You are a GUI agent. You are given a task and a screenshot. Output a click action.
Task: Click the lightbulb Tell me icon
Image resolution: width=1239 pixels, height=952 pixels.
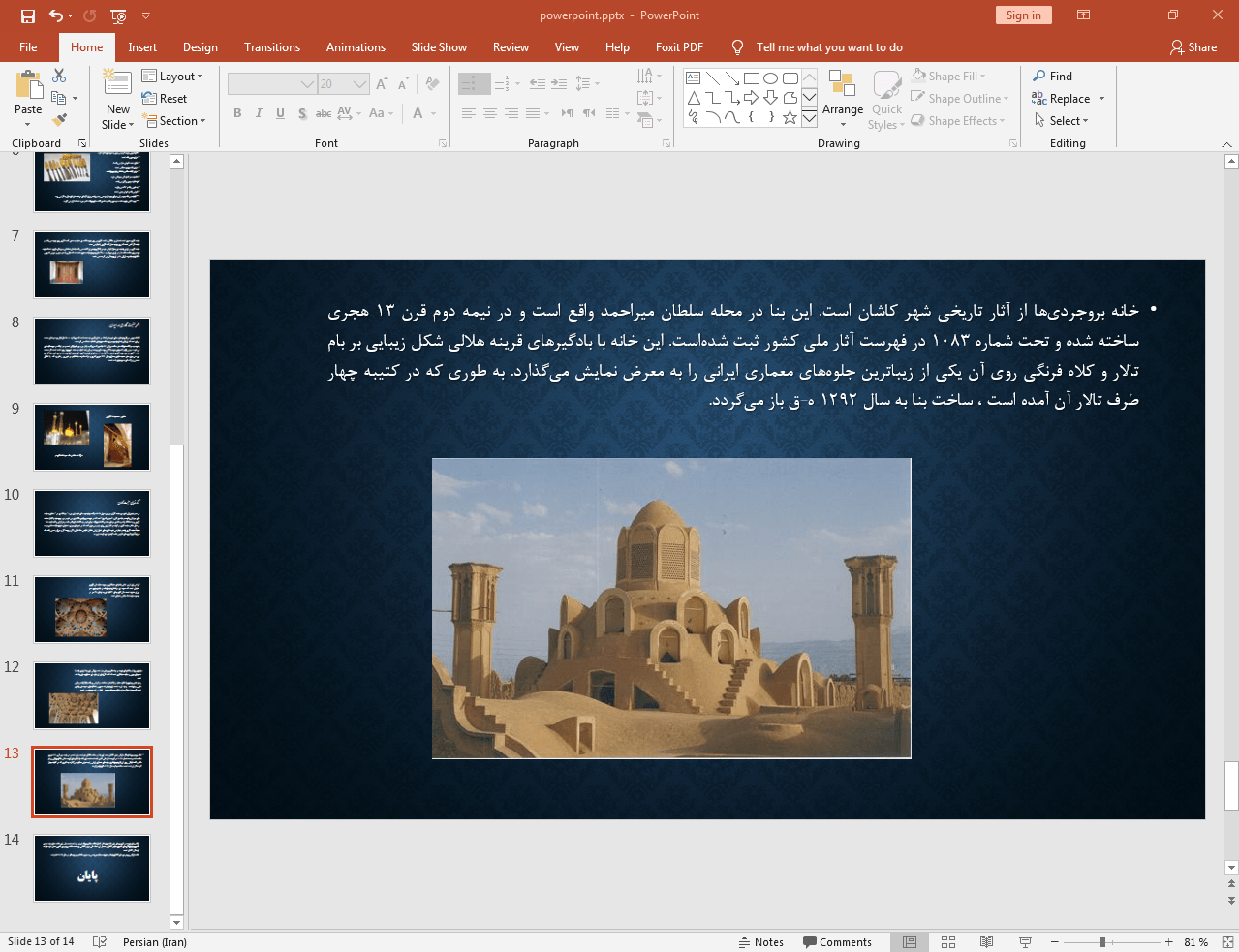point(738,47)
